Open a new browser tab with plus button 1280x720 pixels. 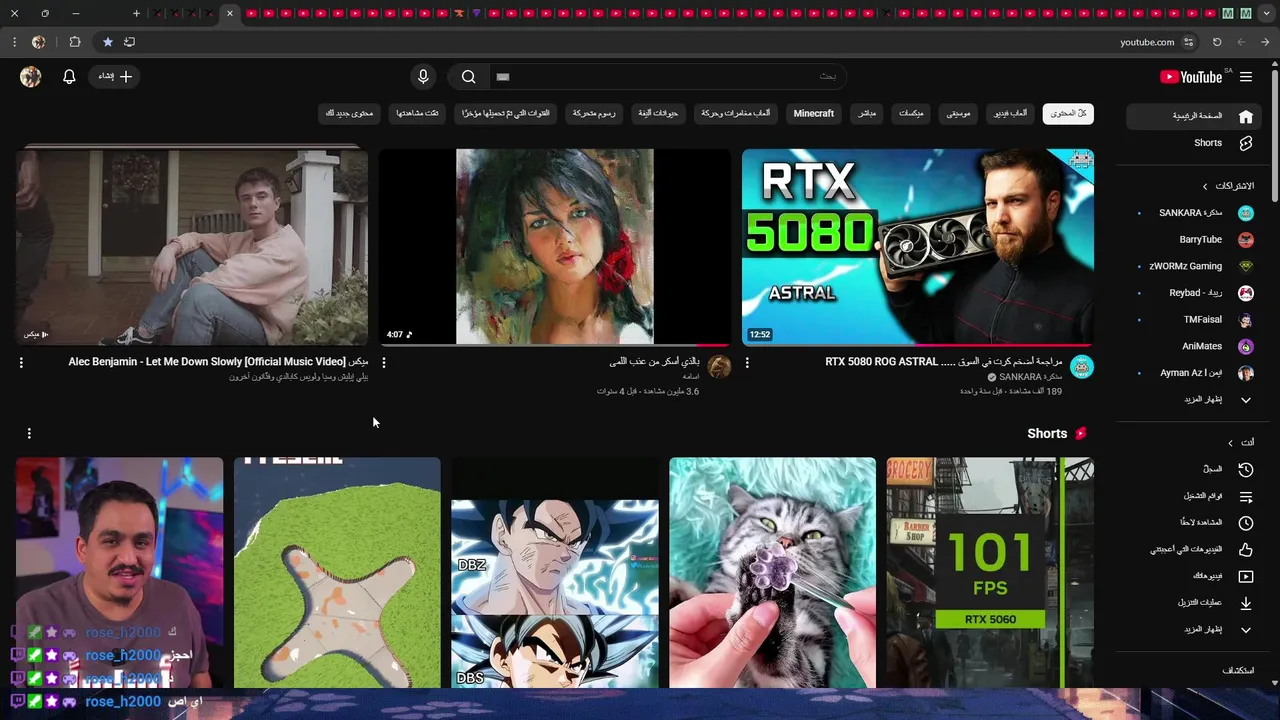[x=136, y=13]
